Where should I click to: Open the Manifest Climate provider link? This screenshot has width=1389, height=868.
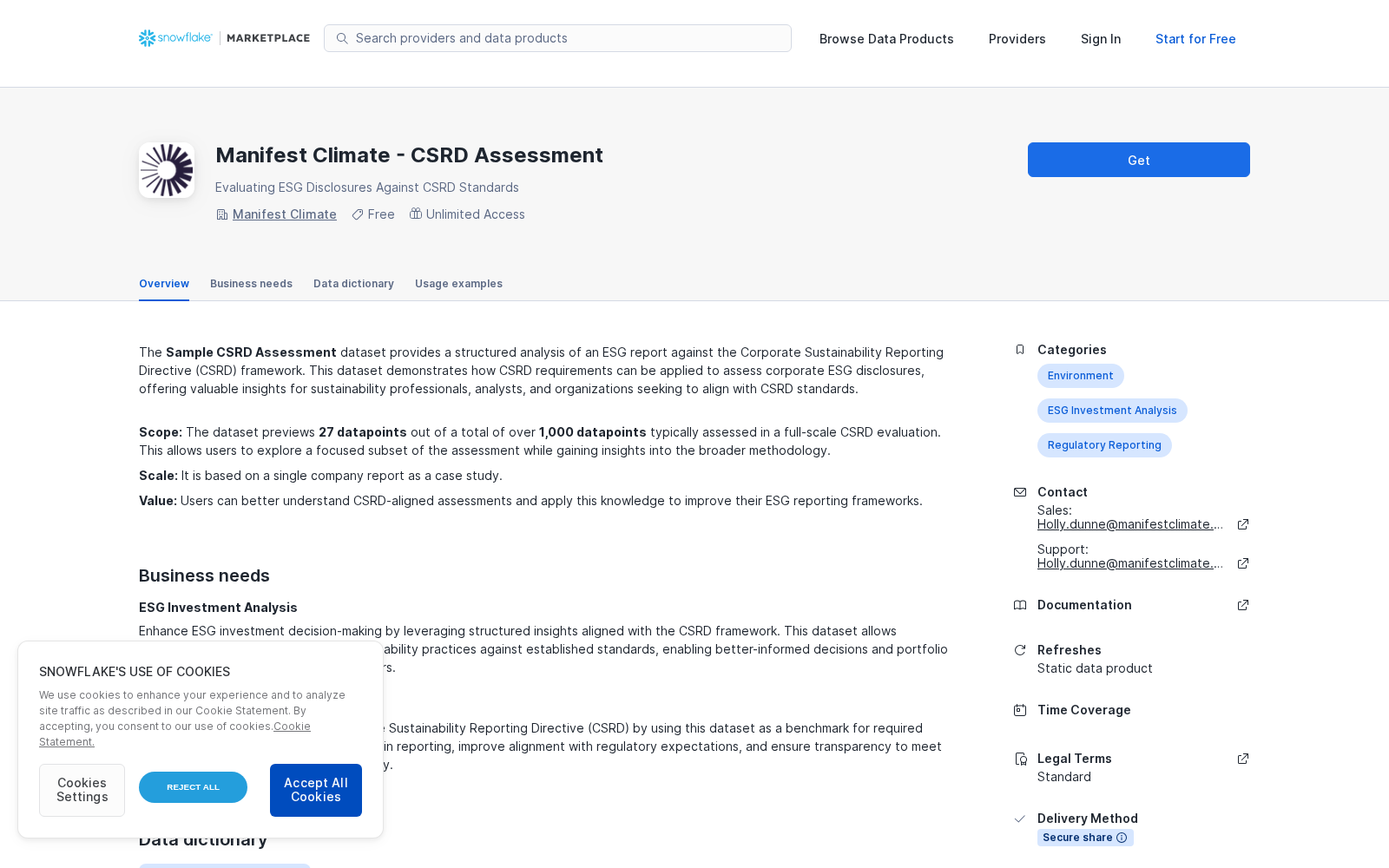pyautogui.click(x=285, y=214)
